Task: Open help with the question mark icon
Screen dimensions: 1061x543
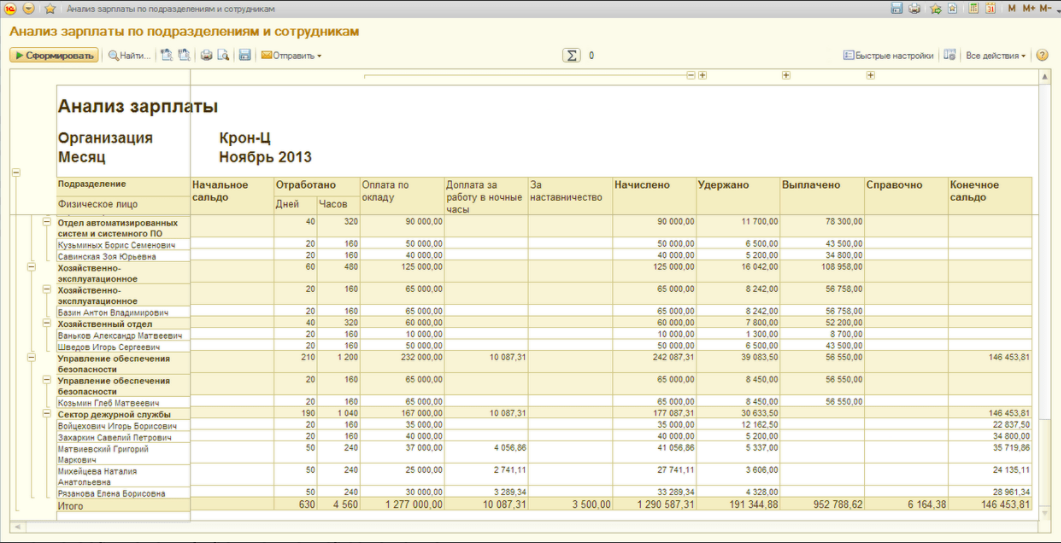Action: (1042, 56)
